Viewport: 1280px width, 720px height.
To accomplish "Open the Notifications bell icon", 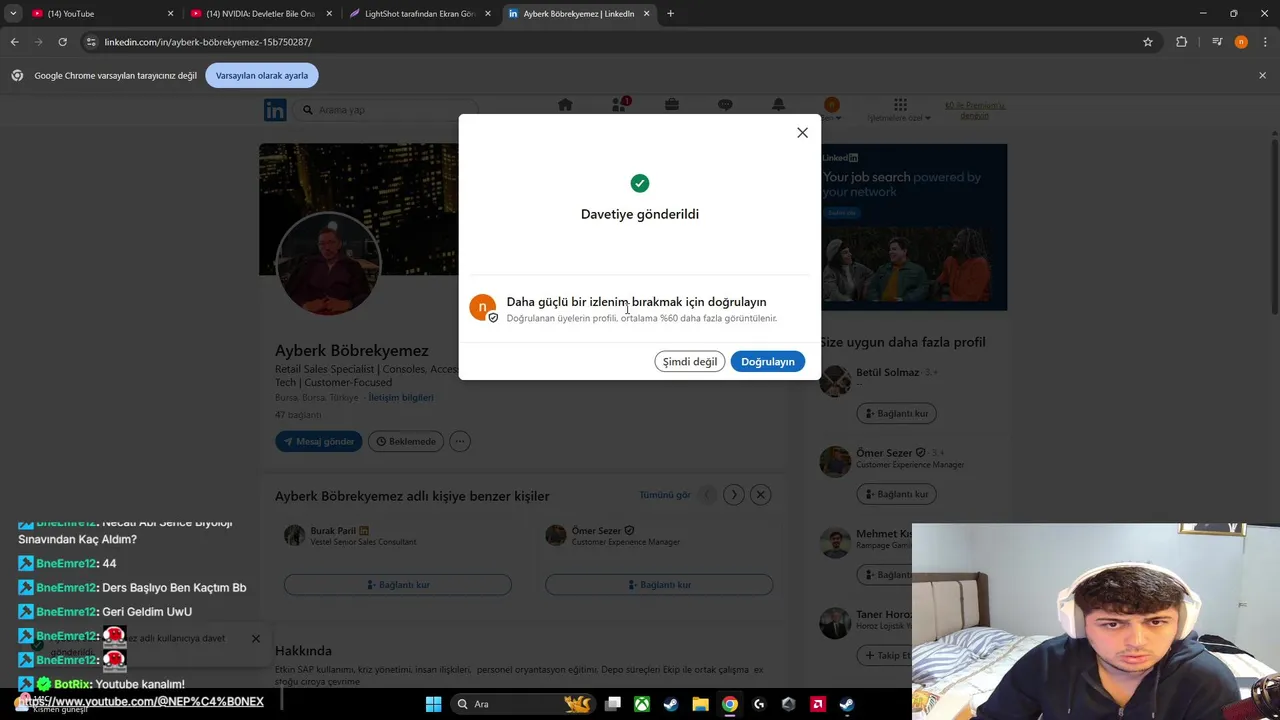I will pyautogui.click(x=778, y=106).
